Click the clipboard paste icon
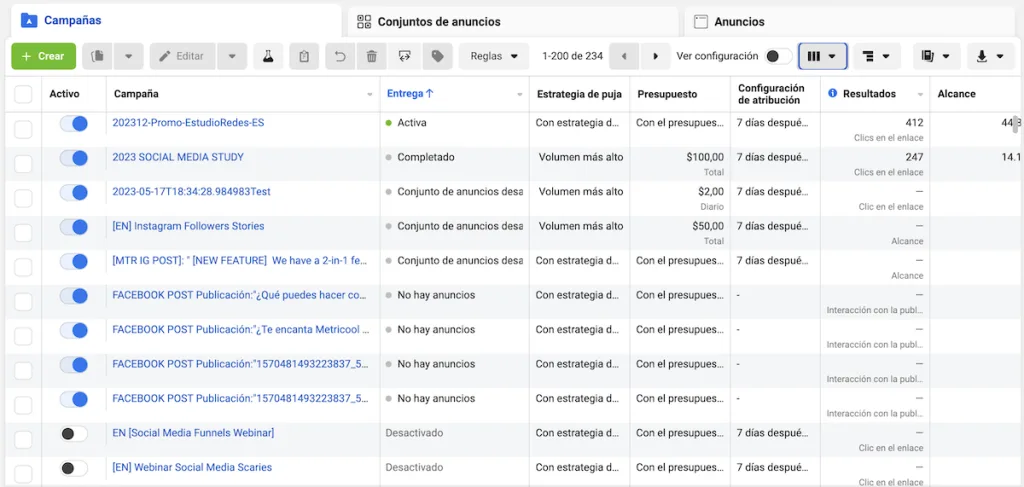 point(304,56)
